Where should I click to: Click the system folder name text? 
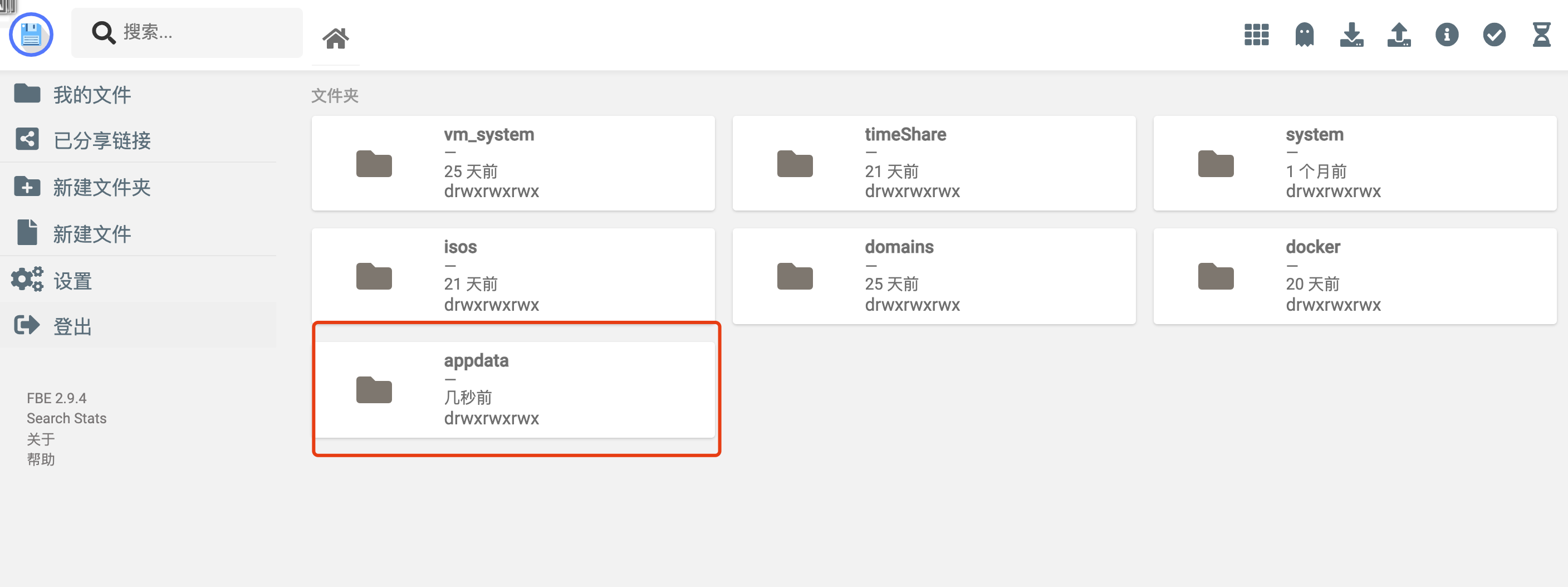pos(1314,135)
